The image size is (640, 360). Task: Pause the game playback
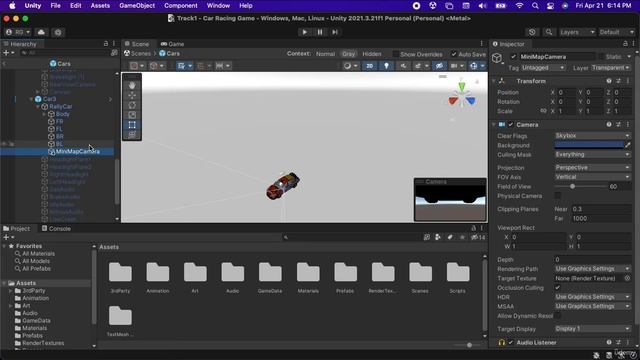pos(320,32)
